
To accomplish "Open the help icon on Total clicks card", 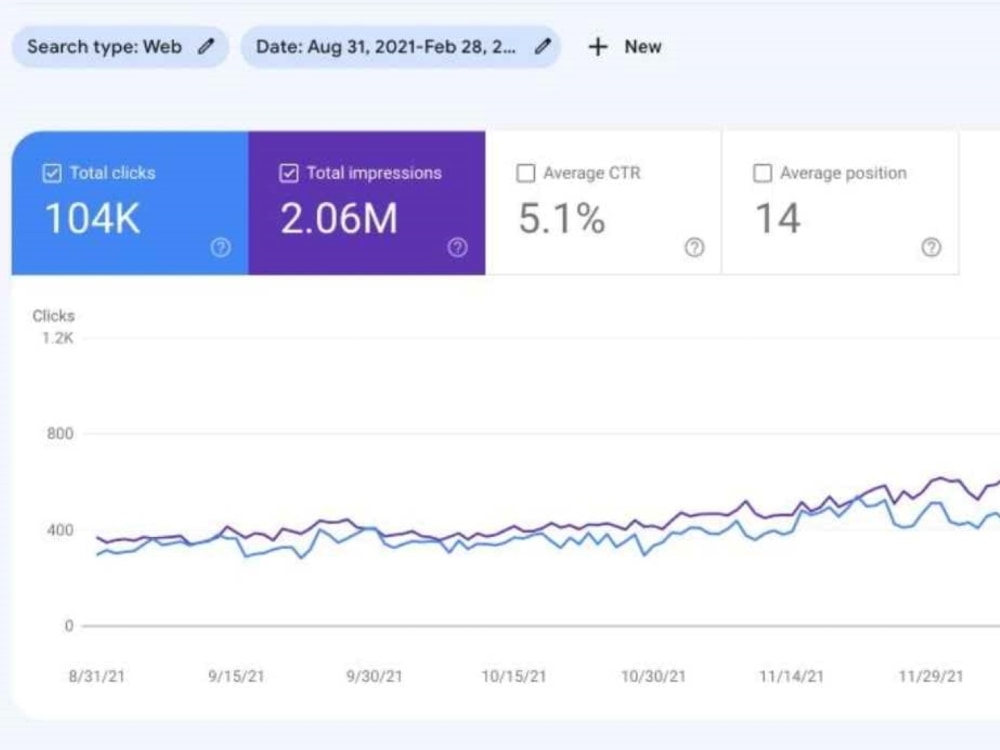I will [220, 247].
